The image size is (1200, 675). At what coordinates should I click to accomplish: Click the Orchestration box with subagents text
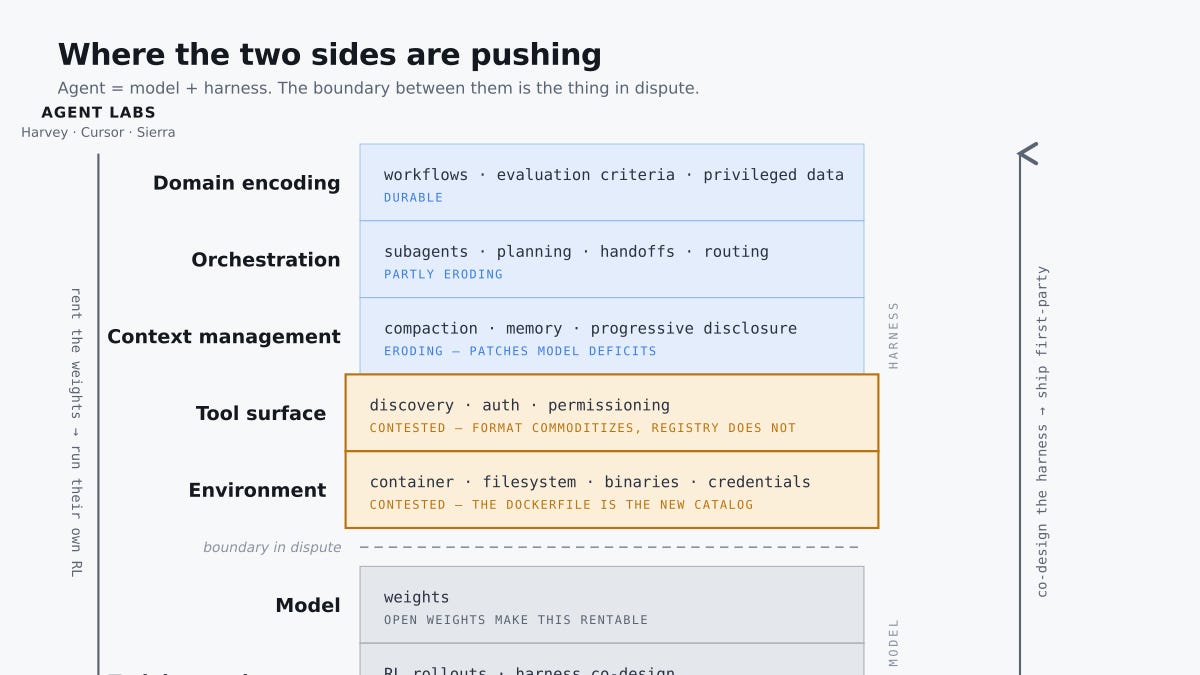coord(612,259)
